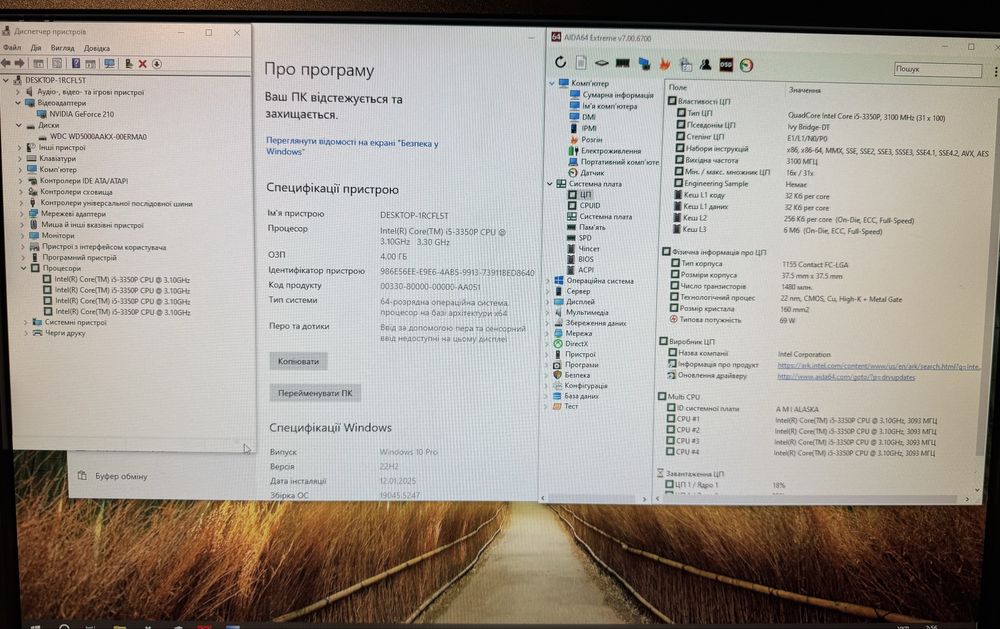The image size is (1000, 629).
Task: Select the Кеш L3 row in AIDA64
Action: tap(778, 230)
